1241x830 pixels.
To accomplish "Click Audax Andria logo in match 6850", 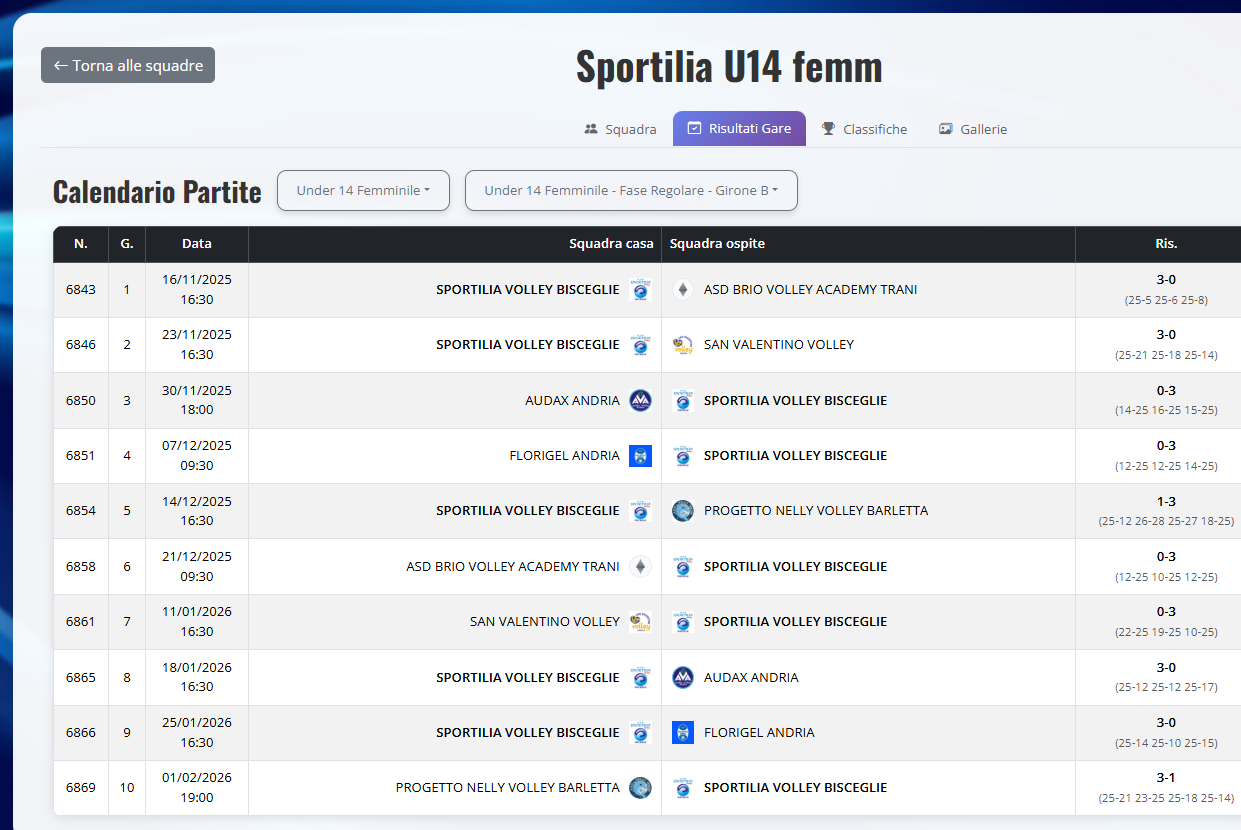I will (640, 400).
